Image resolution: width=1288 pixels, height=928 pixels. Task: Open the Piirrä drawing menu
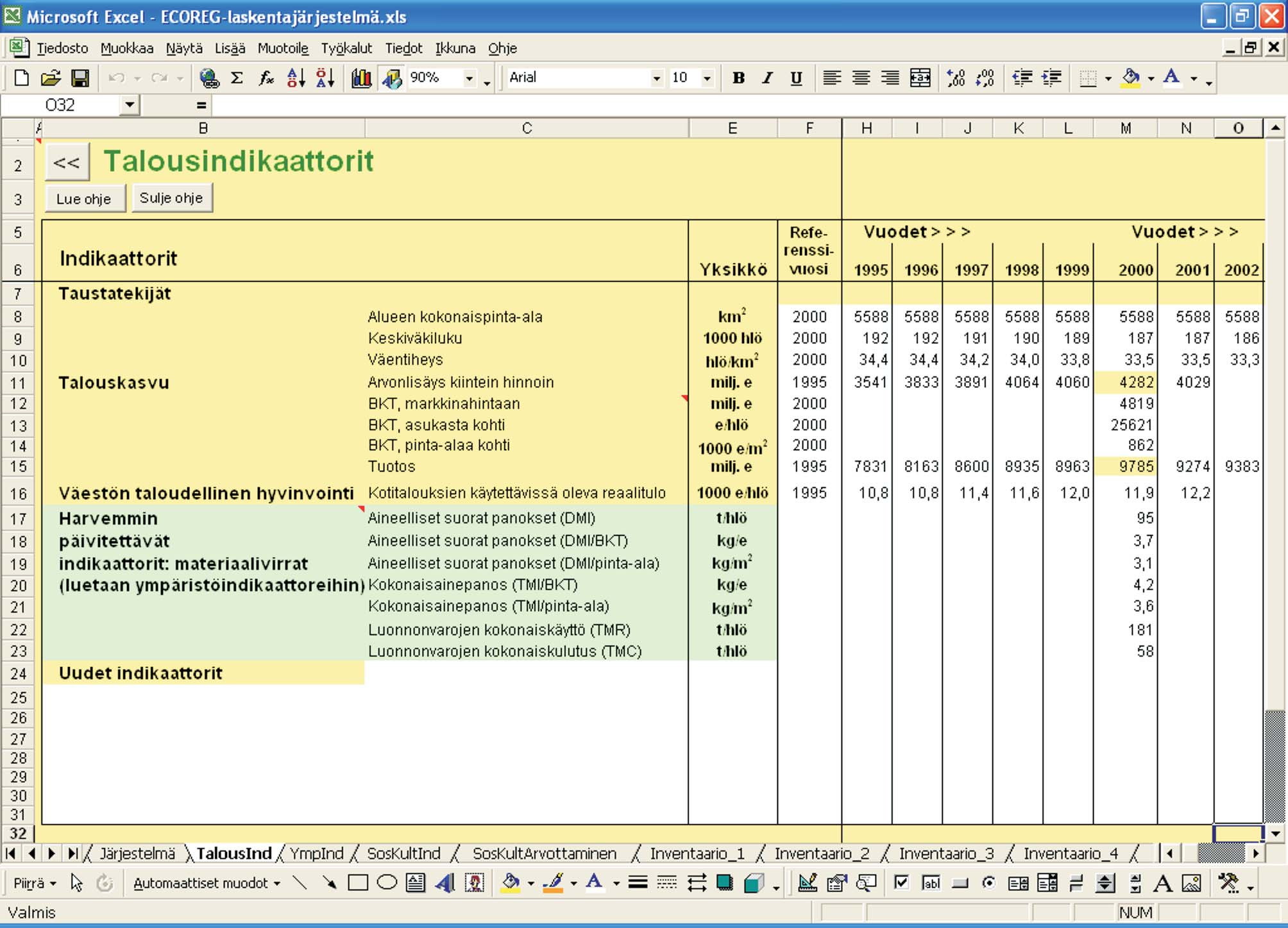click(35, 883)
